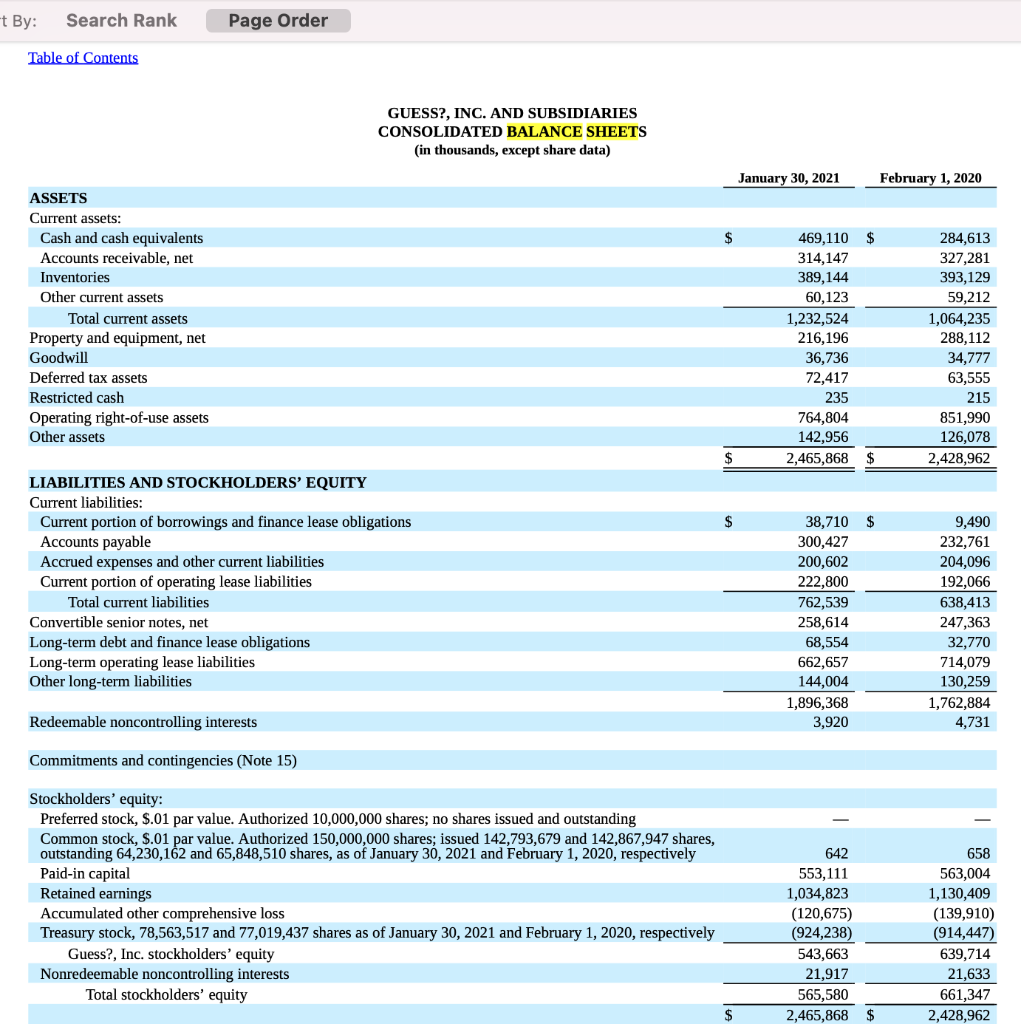Select the Page Order sorting option
The image size is (1021, 1024).
tap(277, 20)
